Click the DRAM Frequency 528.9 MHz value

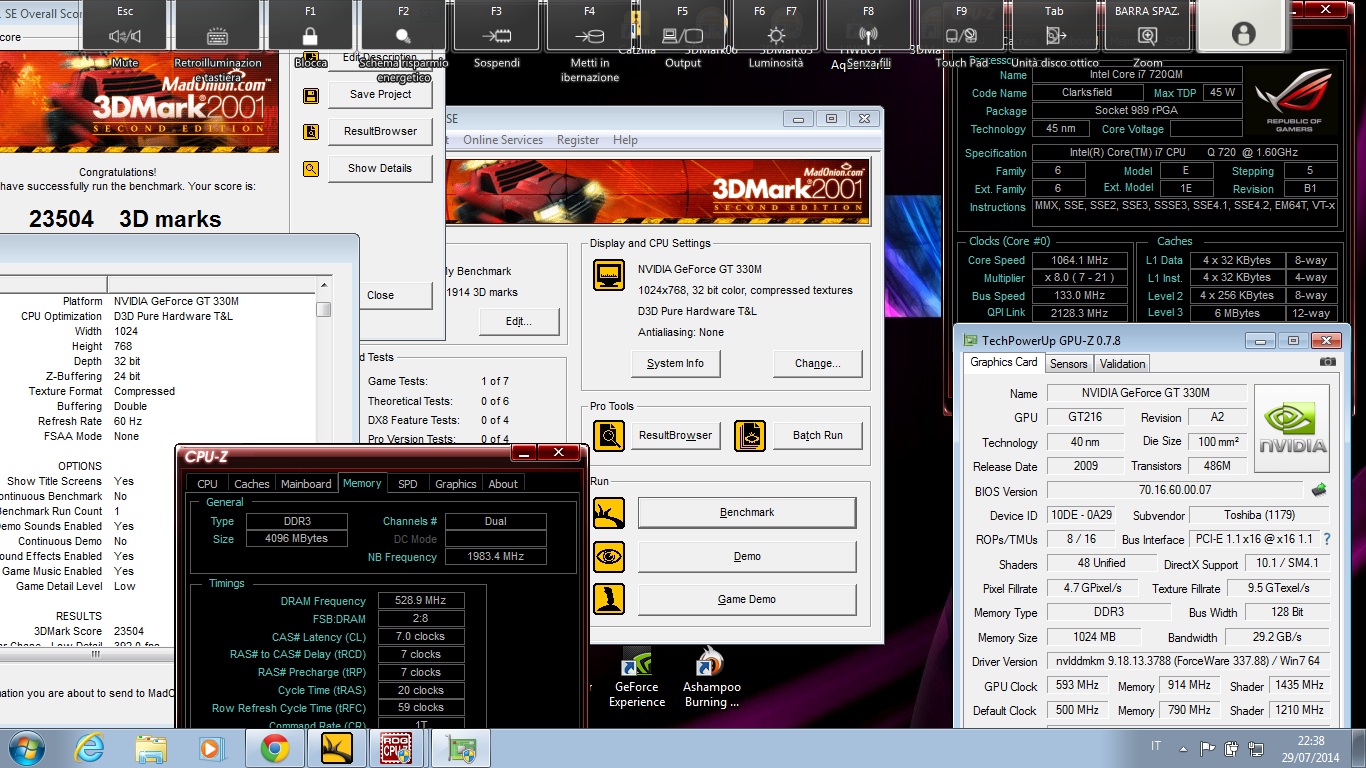click(421, 601)
